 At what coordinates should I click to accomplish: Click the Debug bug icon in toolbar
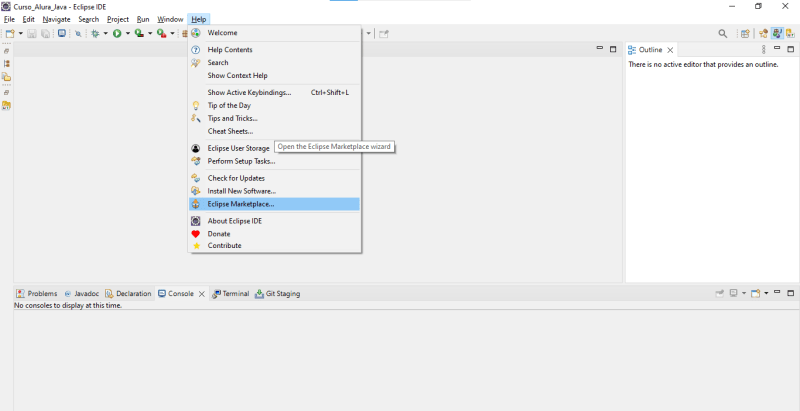(x=95, y=34)
